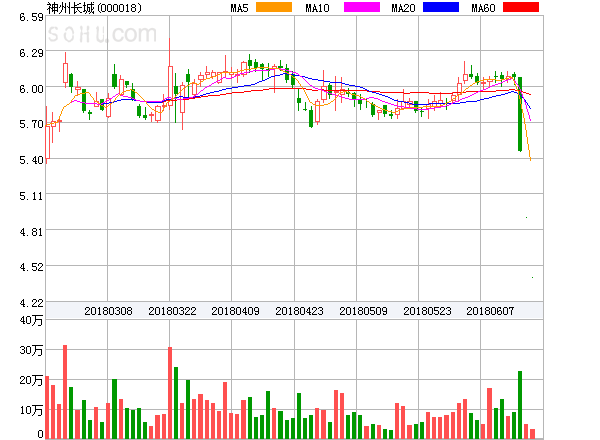Click the blue MA20 legend swatch
The width and height of the screenshot is (600, 440).
440,8
